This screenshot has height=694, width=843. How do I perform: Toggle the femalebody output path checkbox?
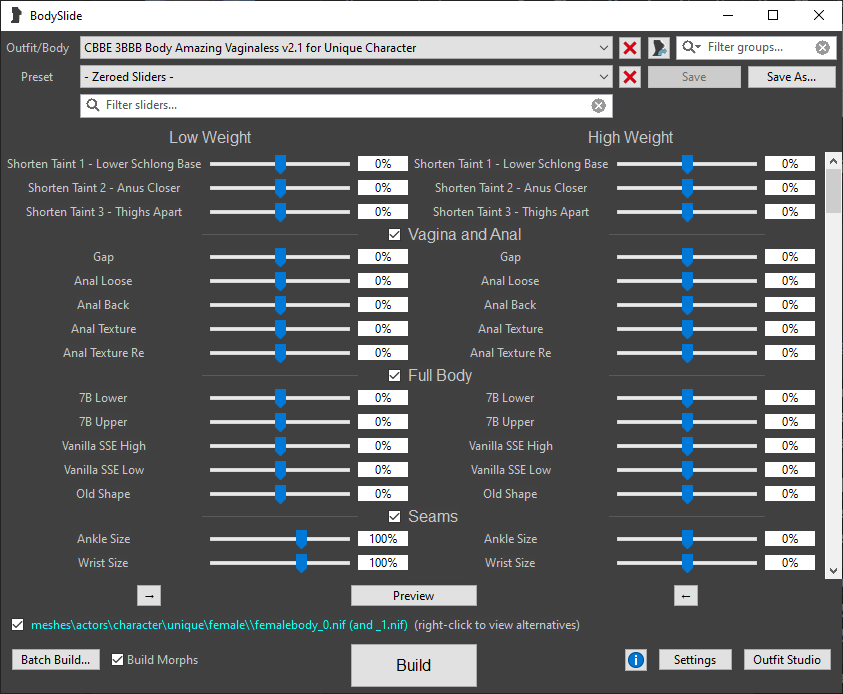pyautogui.click(x=18, y=625)
